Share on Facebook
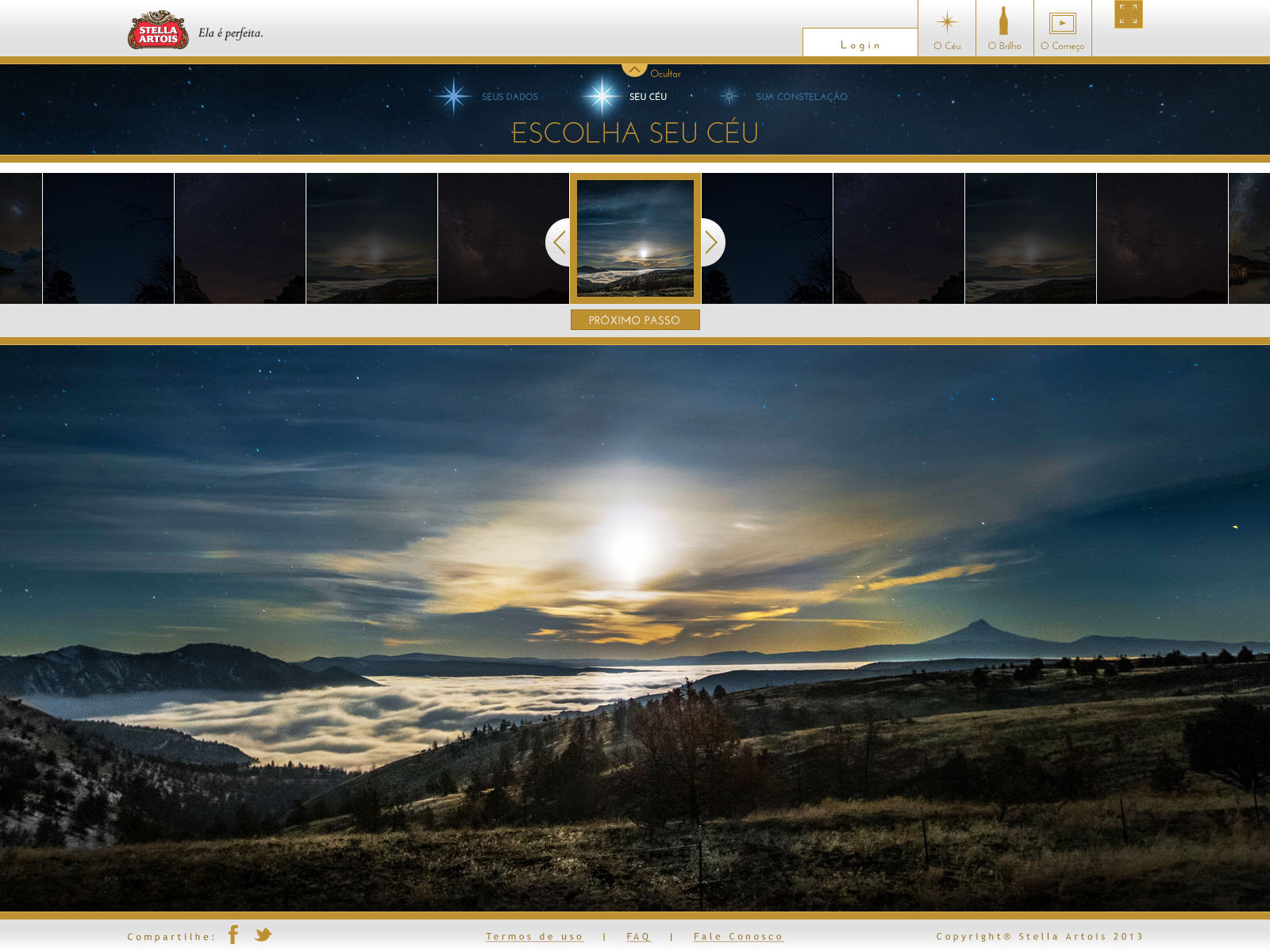The image size is (1270, 952). point(233,935)
